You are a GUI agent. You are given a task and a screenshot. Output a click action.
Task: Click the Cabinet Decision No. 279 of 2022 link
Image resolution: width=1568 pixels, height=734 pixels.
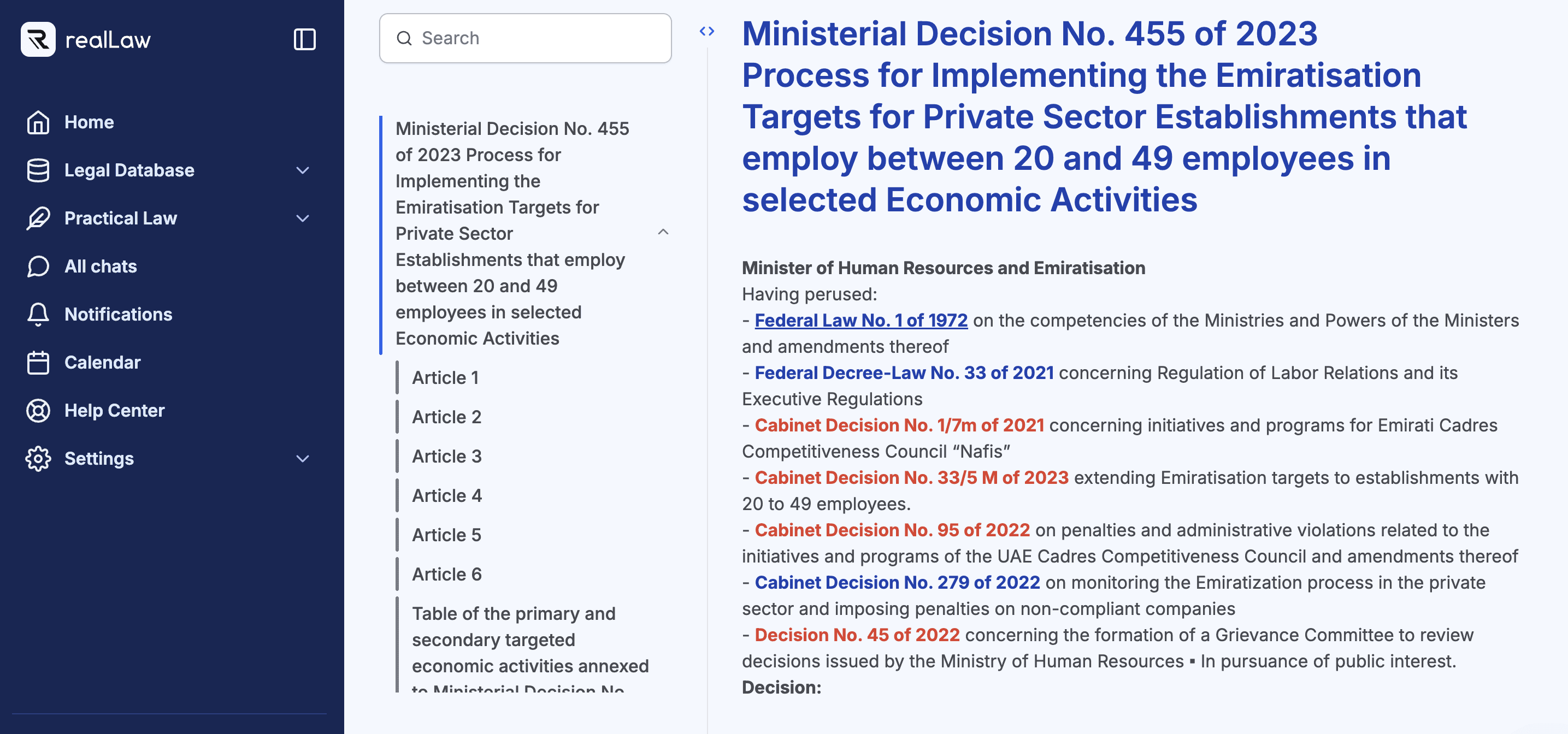[897, 583]
